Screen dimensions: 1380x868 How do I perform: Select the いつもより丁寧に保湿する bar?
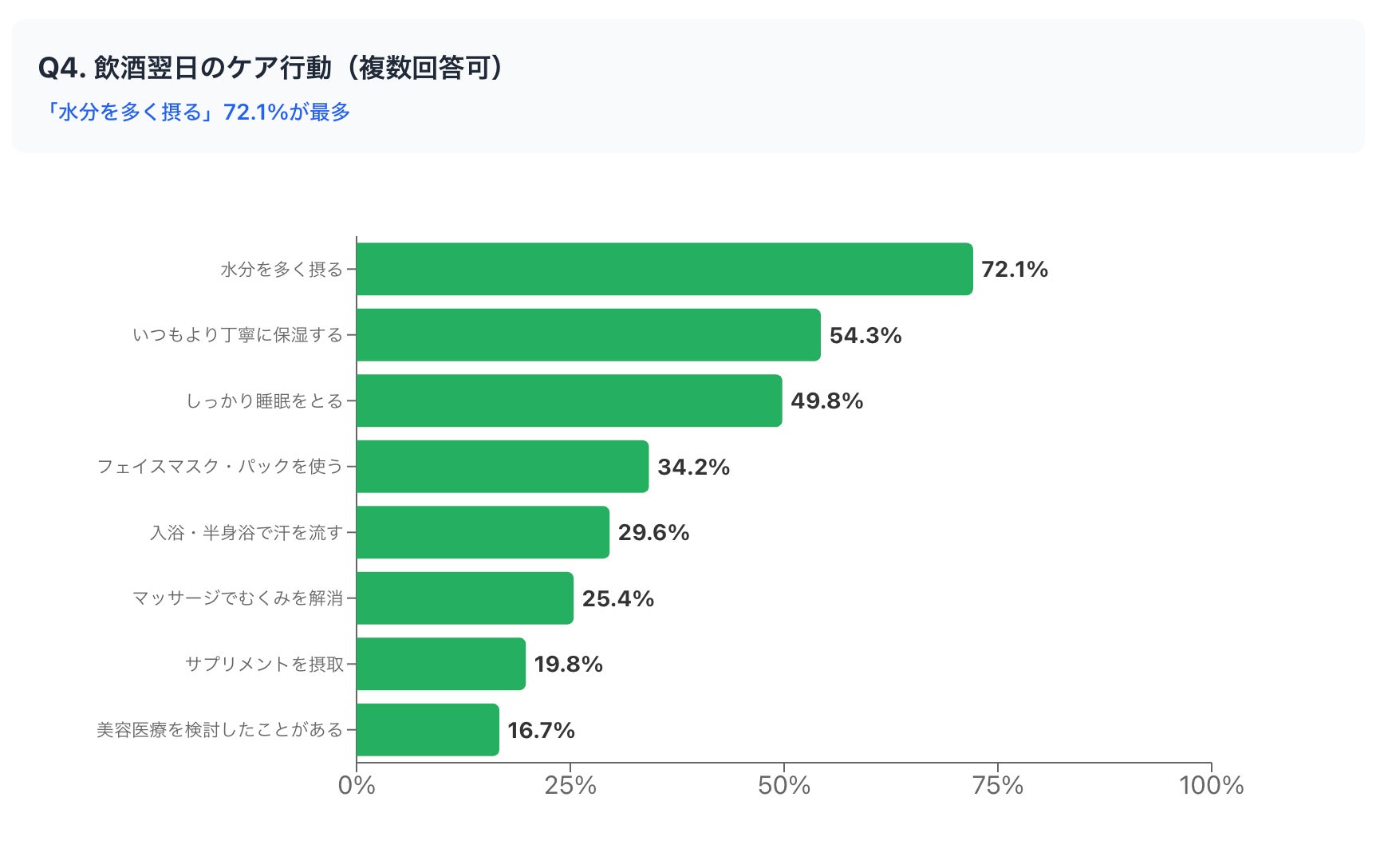click(x=589, y=335)
